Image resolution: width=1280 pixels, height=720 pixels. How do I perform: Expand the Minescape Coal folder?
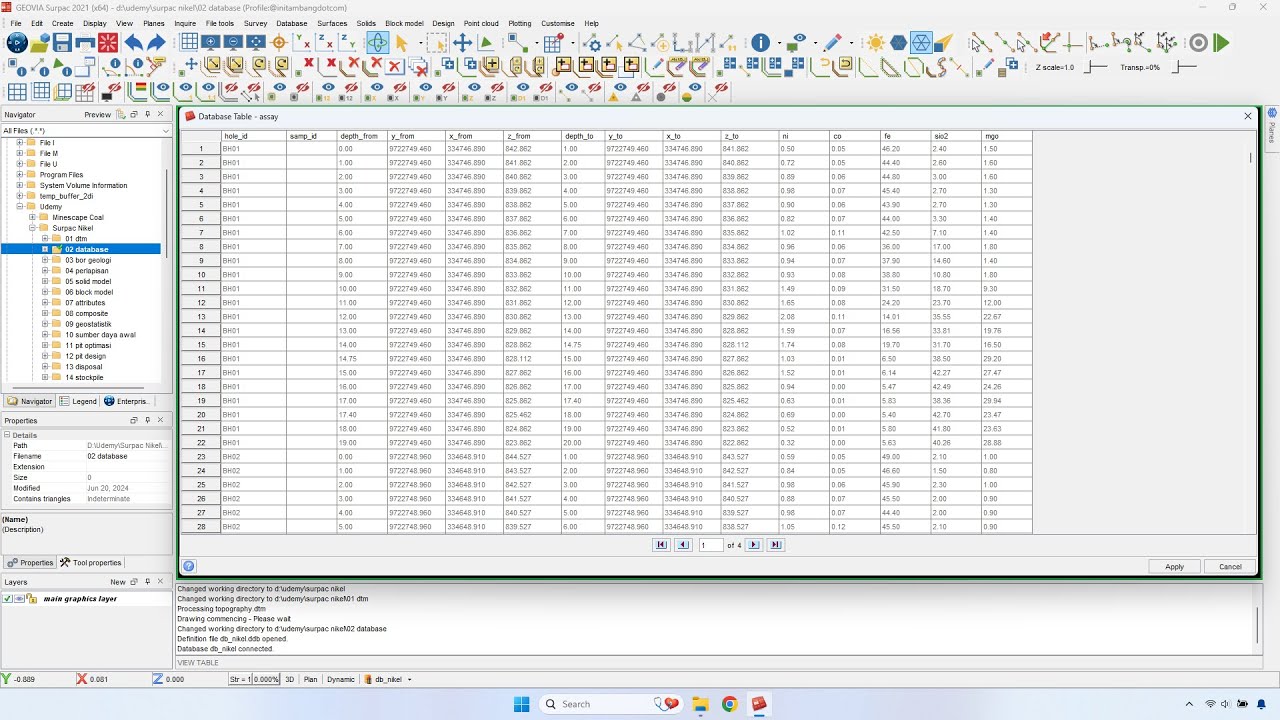32,217
